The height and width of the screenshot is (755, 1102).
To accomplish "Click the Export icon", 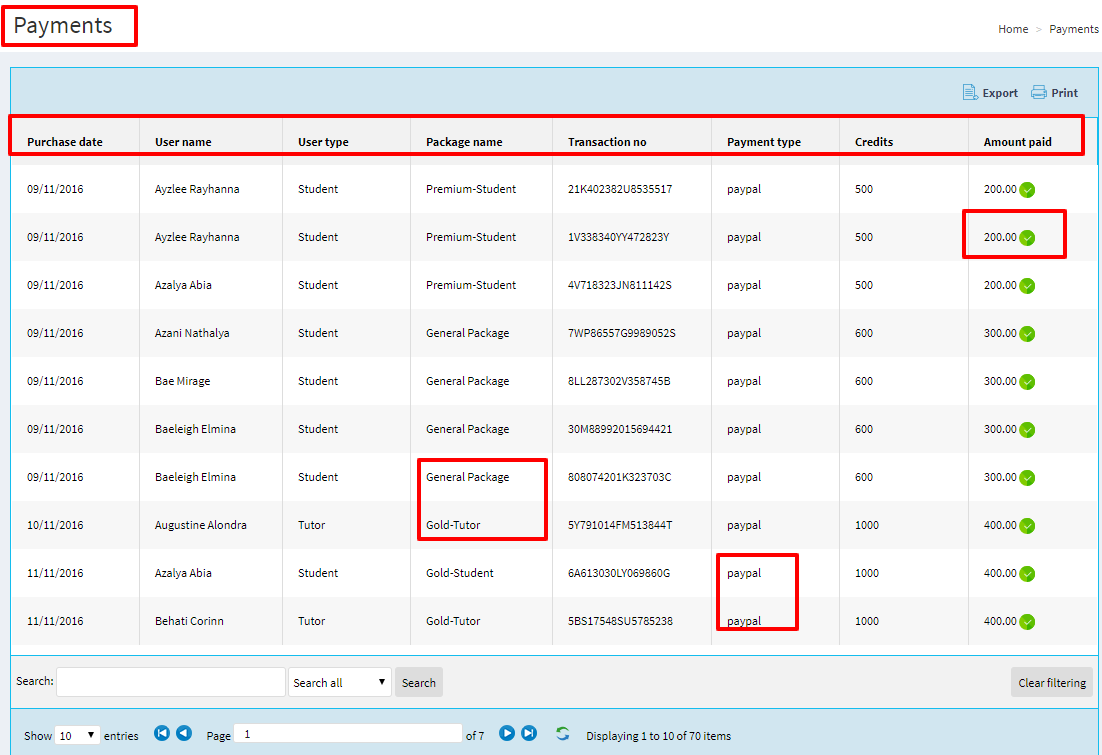I will tap(970, 93).
